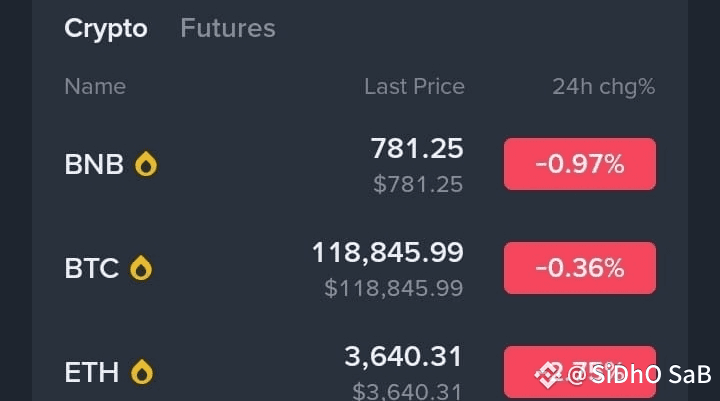
Task: Open the BNB coin name
Action: point(93,164)
